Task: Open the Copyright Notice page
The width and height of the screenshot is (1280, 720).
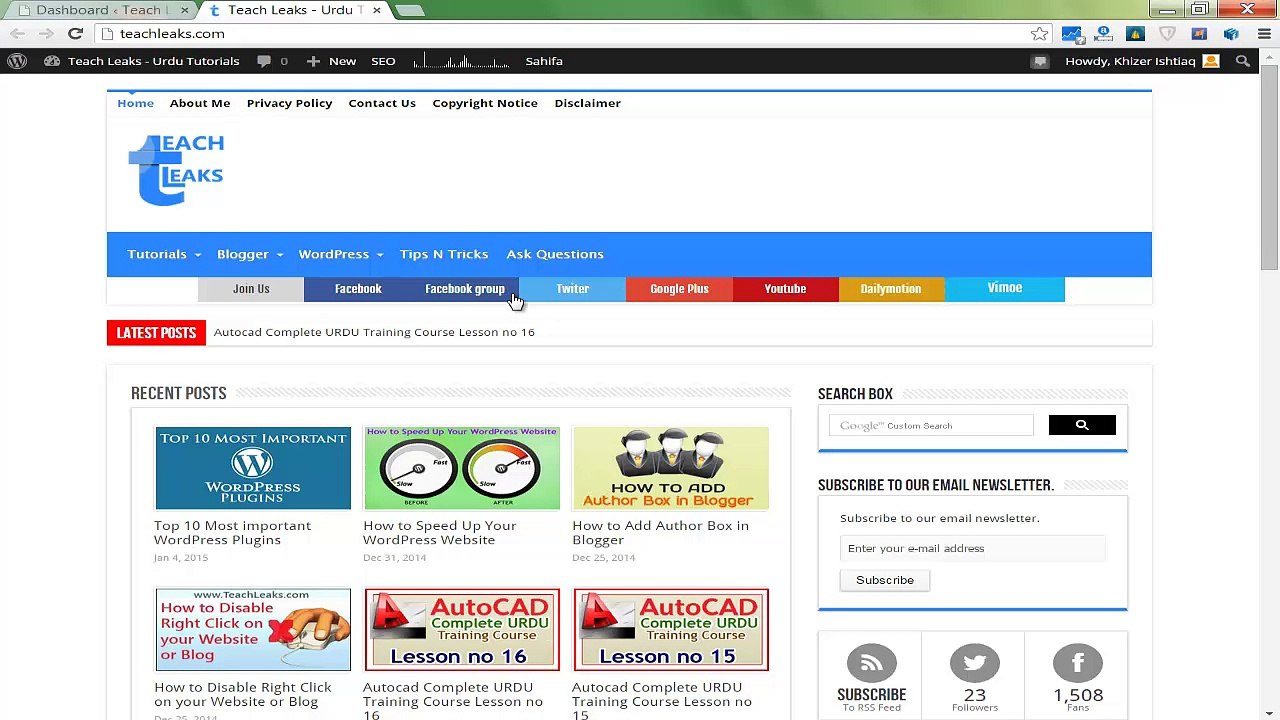Action: [x=485, y=103]
